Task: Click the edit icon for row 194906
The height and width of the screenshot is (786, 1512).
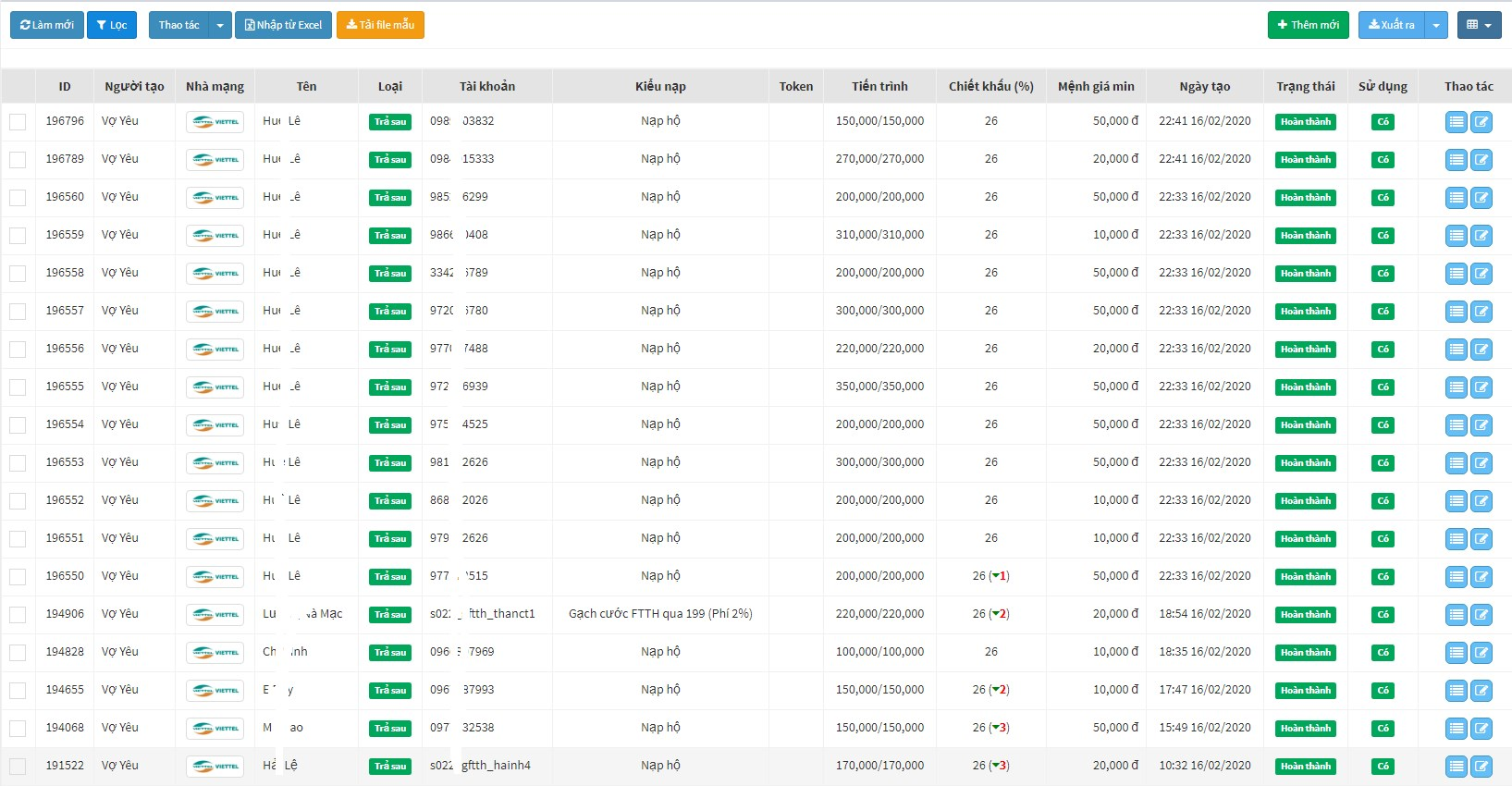Action: (1481, 615)
